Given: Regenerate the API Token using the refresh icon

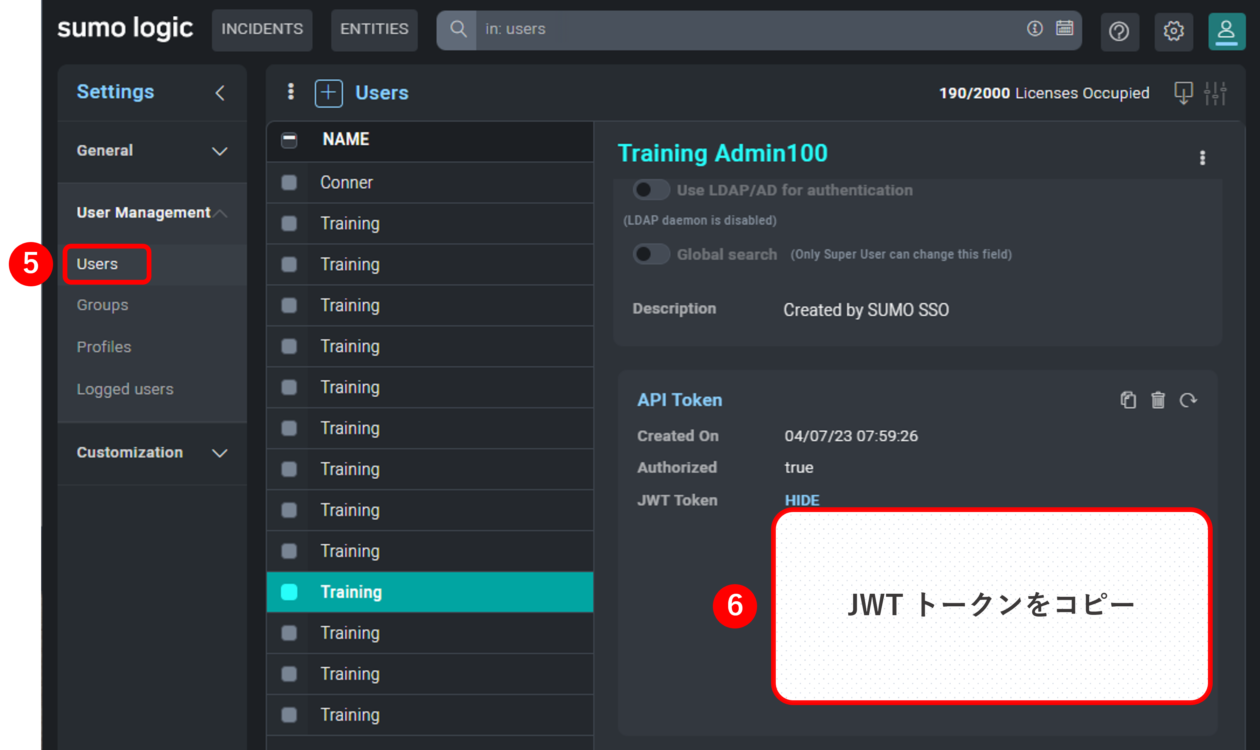Looking at the screenshot, I should click(1189, 400).
